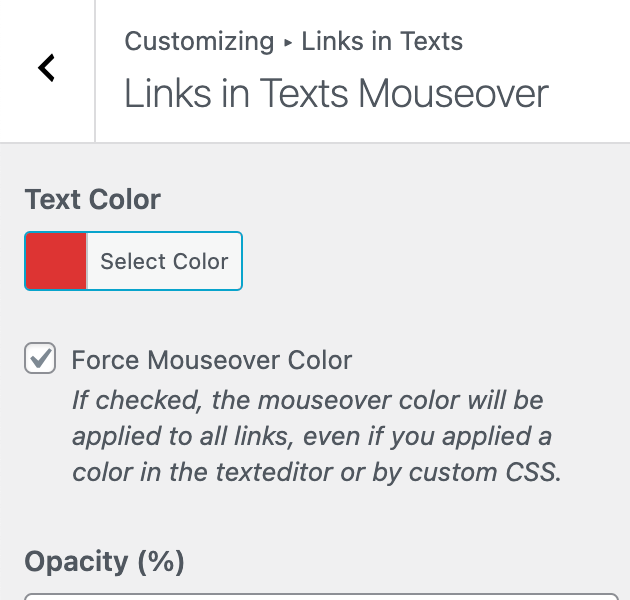The image size is (630, 600).
Task: Click the Text Color section label
Action: coord(92,199)
